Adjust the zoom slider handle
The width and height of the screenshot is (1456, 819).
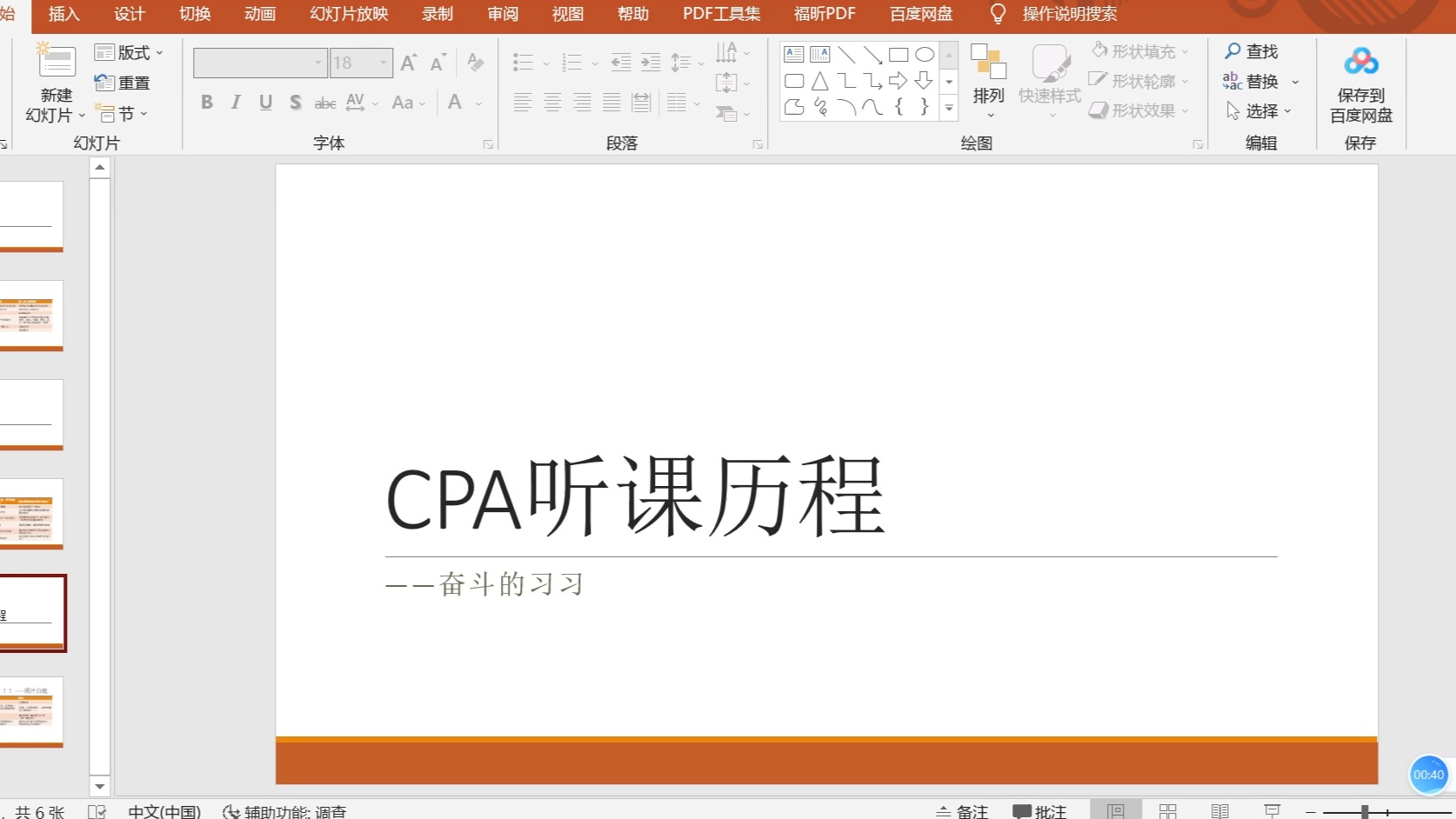[x=1365, y=812]
